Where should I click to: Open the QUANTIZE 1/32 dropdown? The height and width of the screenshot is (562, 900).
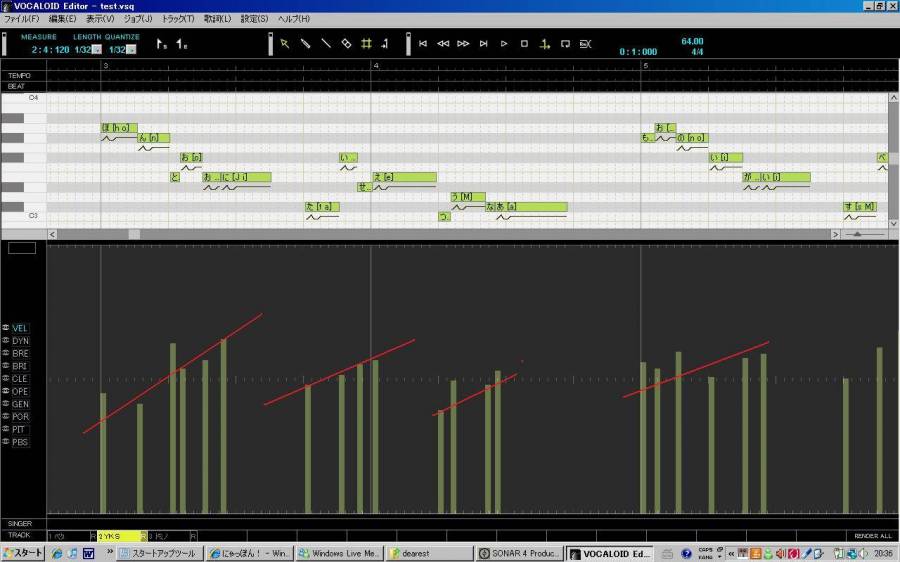pyautogui.click(x=131, y=50)
